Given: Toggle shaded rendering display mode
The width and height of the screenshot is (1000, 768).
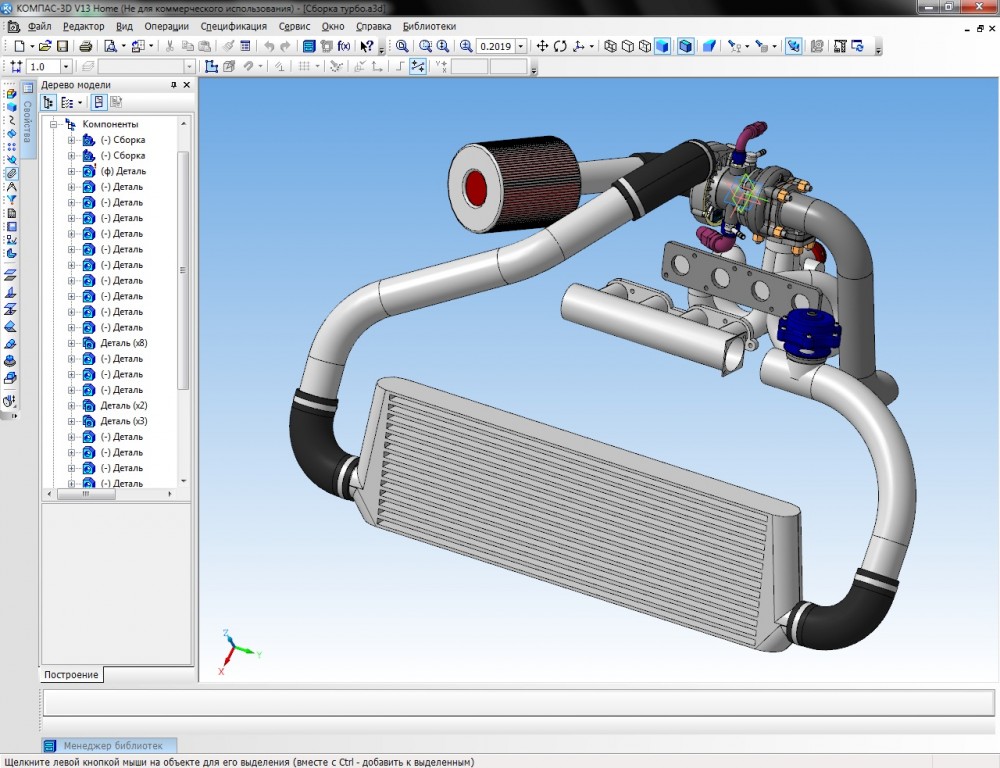Looking at the screenshot, I should click(662, 46).
